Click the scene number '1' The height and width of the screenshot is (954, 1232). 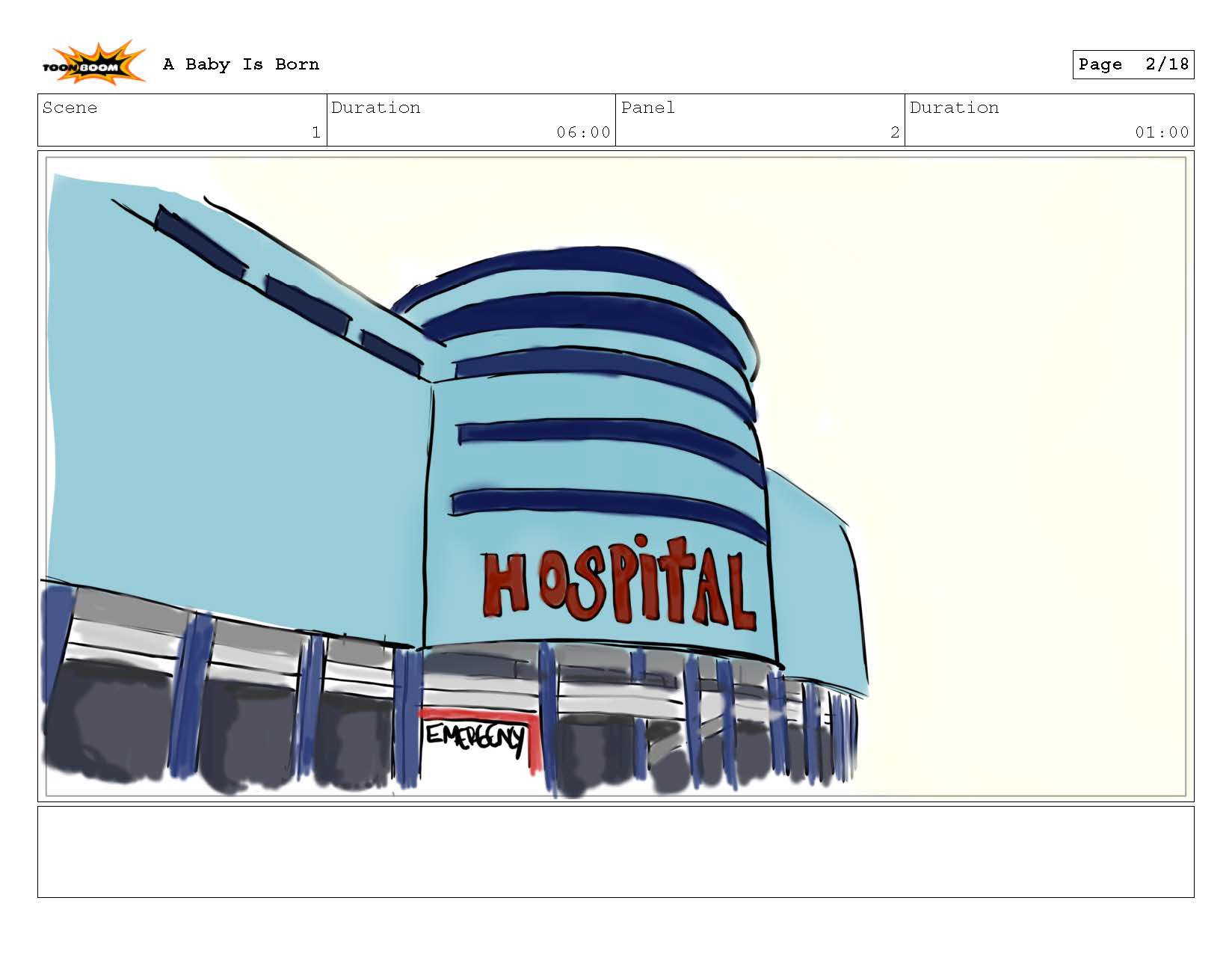(x=315, y=132)
